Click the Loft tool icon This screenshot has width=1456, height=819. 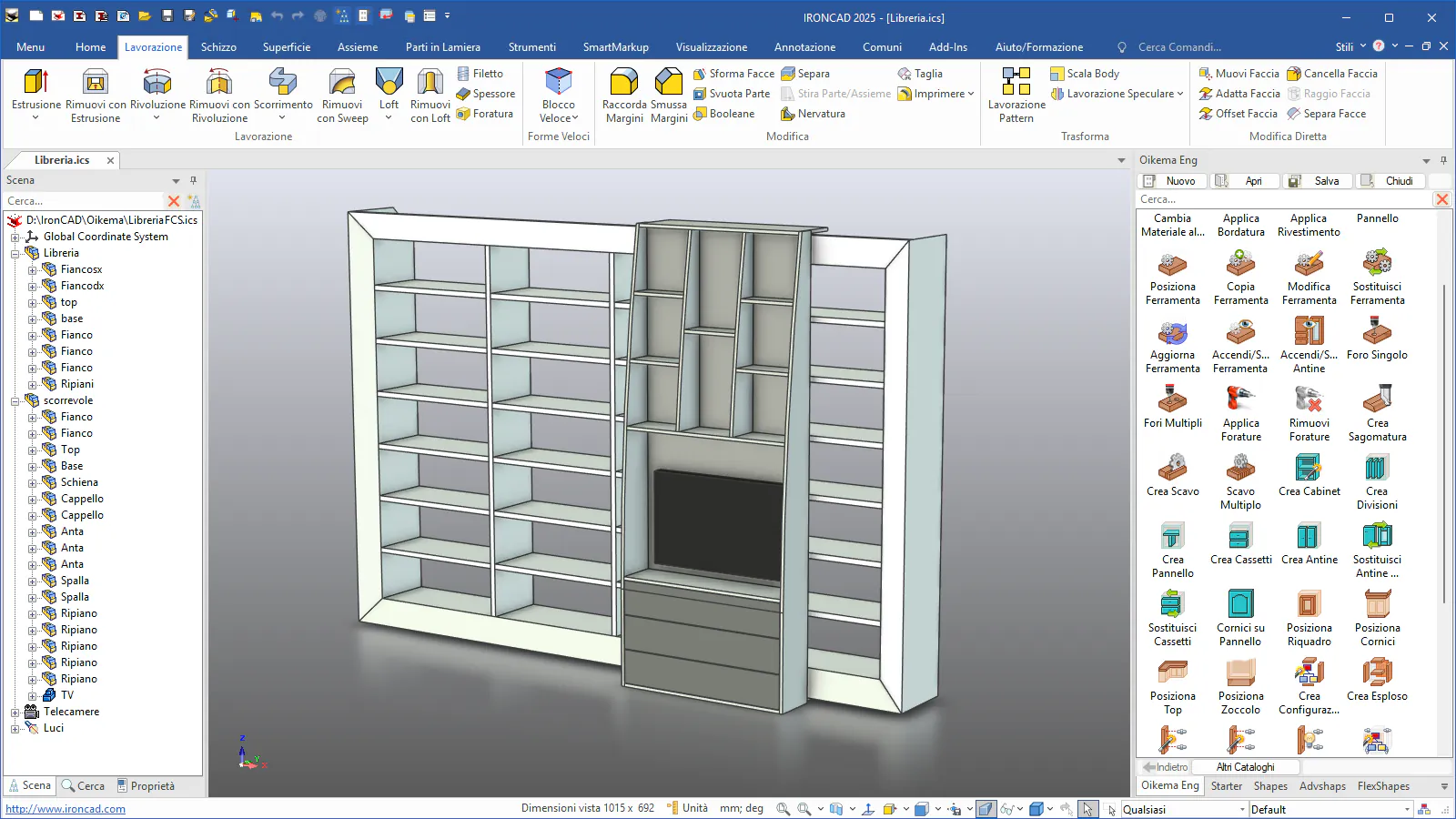point(389,83)
